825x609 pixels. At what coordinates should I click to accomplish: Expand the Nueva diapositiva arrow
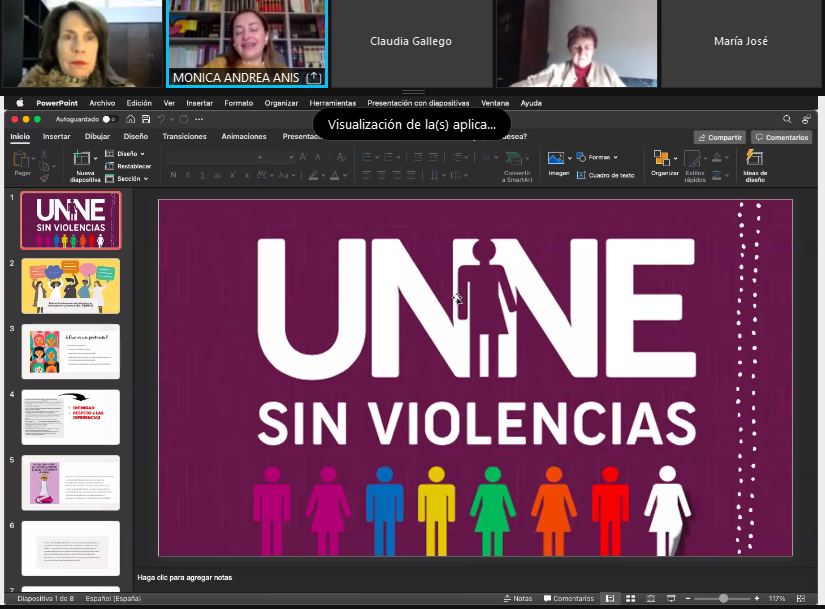coord(95,158)
